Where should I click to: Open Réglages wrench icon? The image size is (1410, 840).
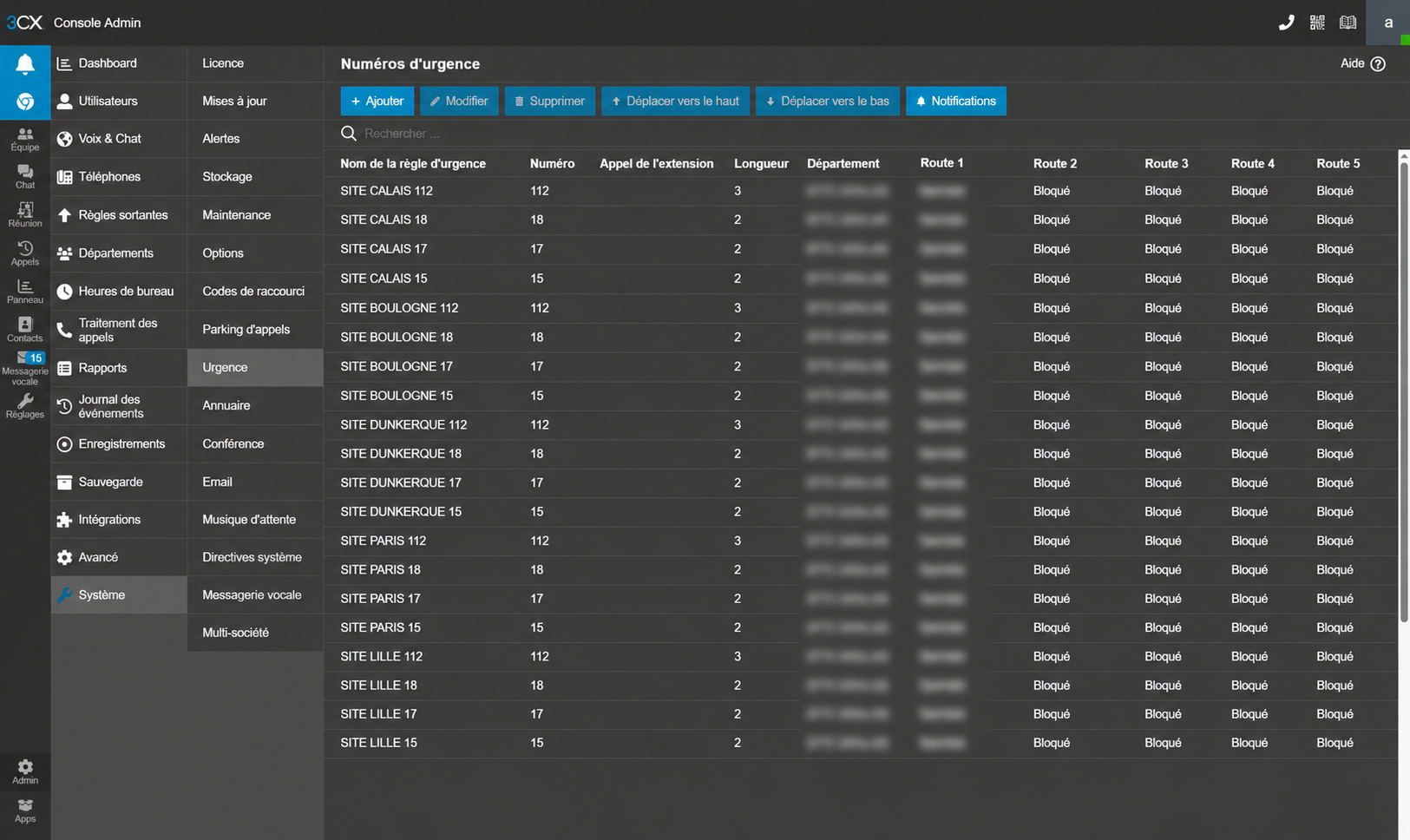point(25,406)
